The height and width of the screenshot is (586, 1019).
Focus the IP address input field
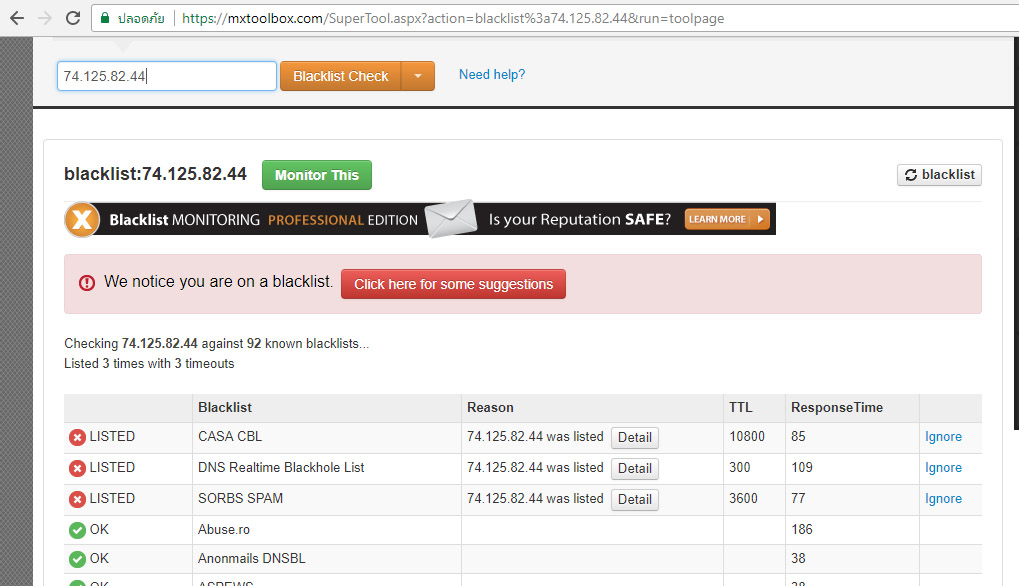pos(167,76)
